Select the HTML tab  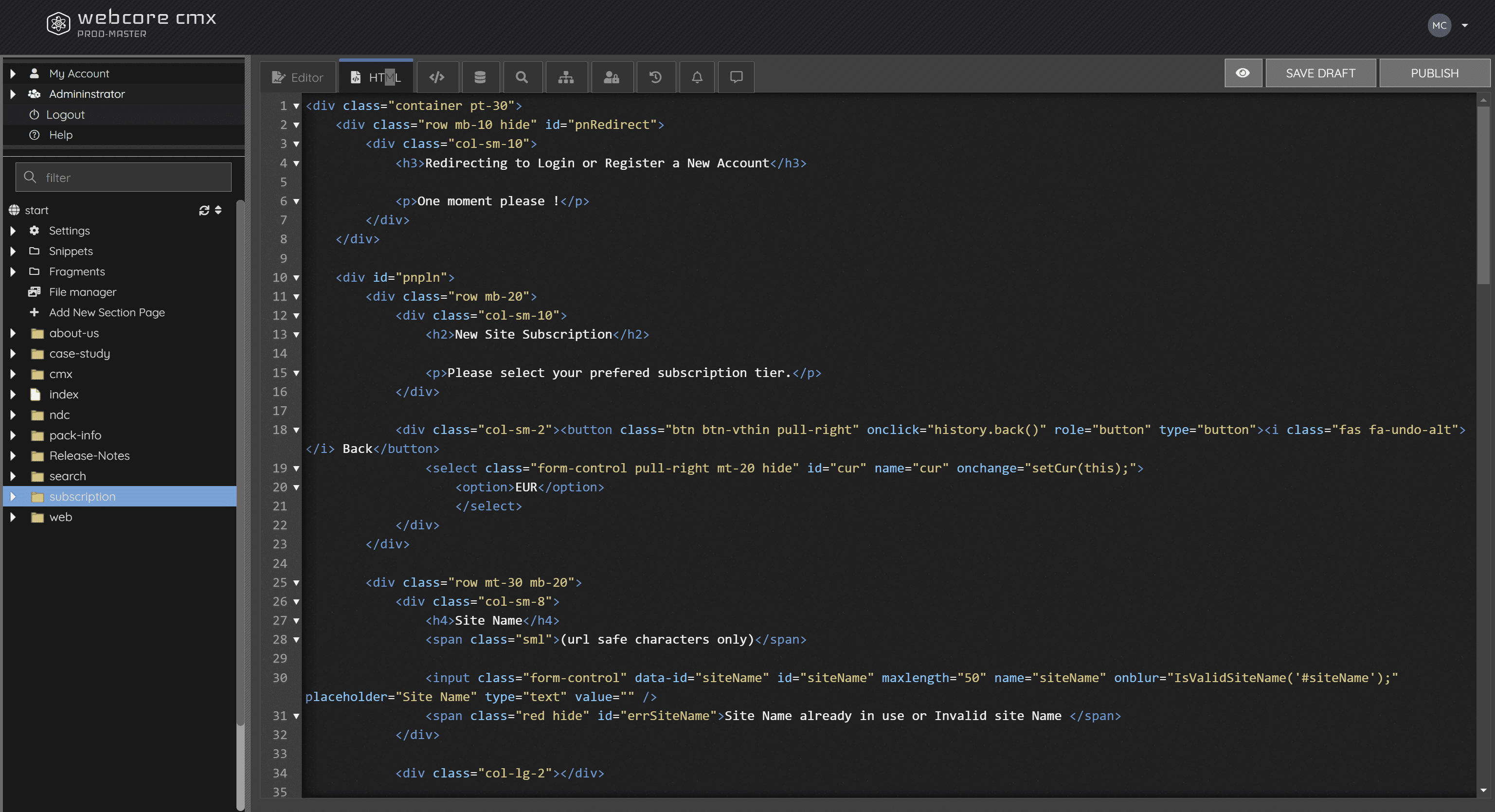click(376, 77)
